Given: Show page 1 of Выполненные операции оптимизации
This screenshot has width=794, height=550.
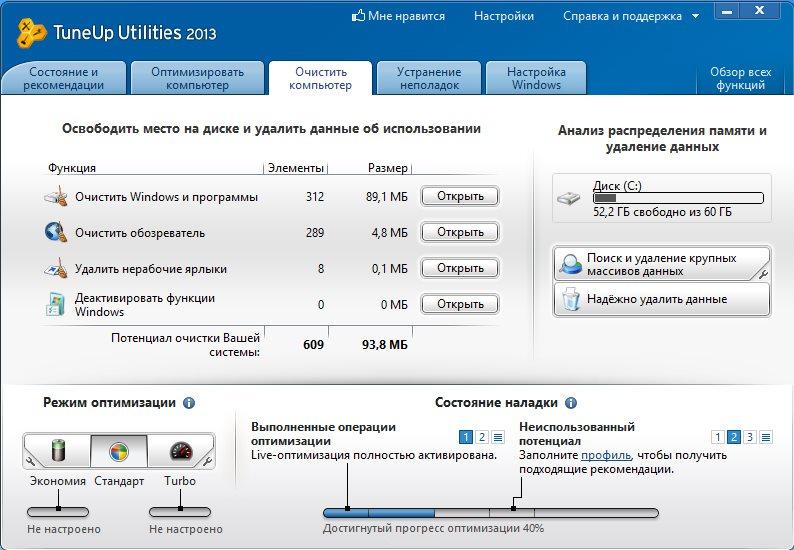Looking at the screenshot, I should tap(466, 437).
